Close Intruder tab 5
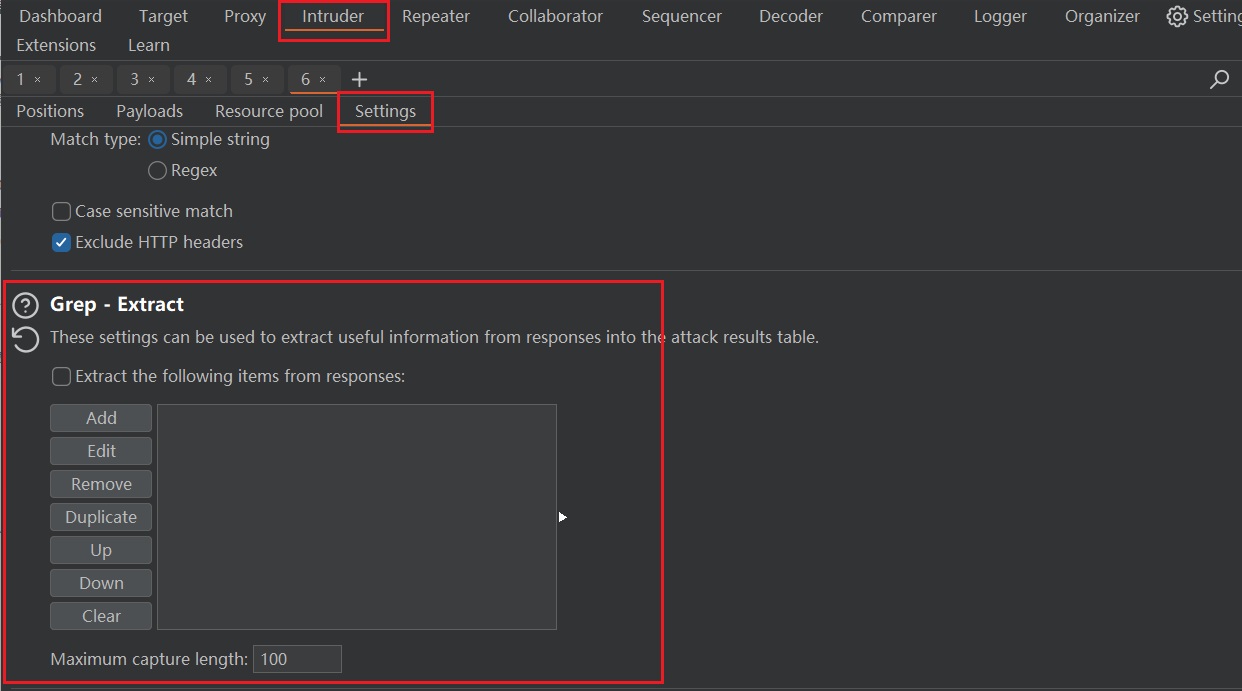1242x691 pixels. [266, 79]
